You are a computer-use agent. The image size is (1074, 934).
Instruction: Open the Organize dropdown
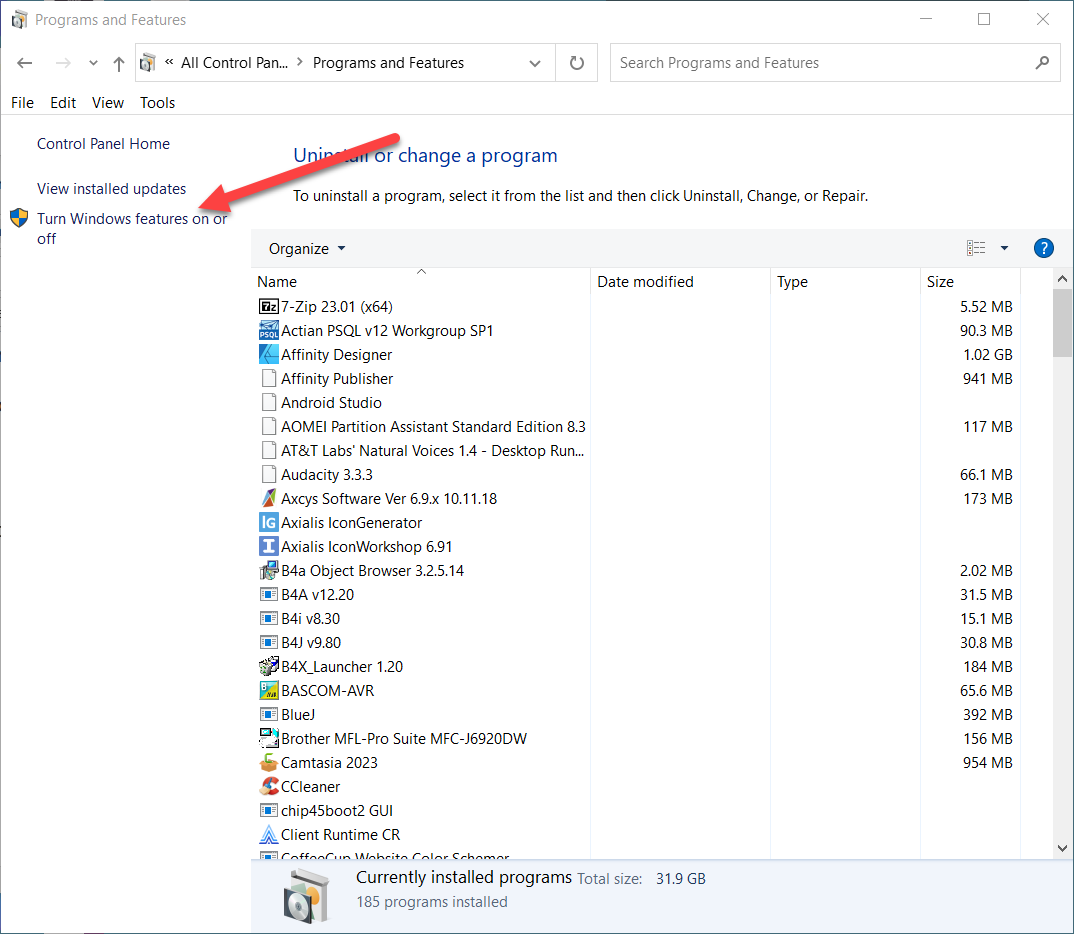point(306,249)
